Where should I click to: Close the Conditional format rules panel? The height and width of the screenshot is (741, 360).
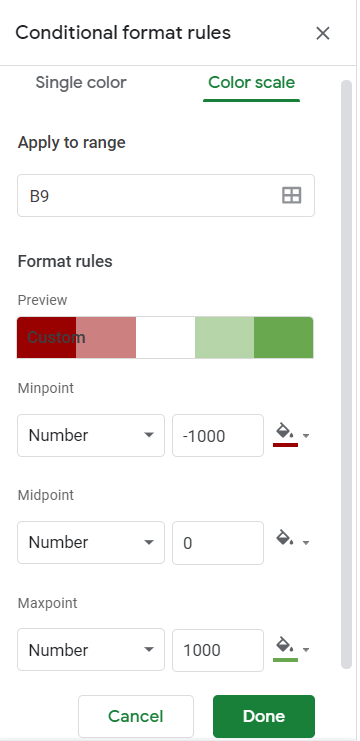pos(323,33)
